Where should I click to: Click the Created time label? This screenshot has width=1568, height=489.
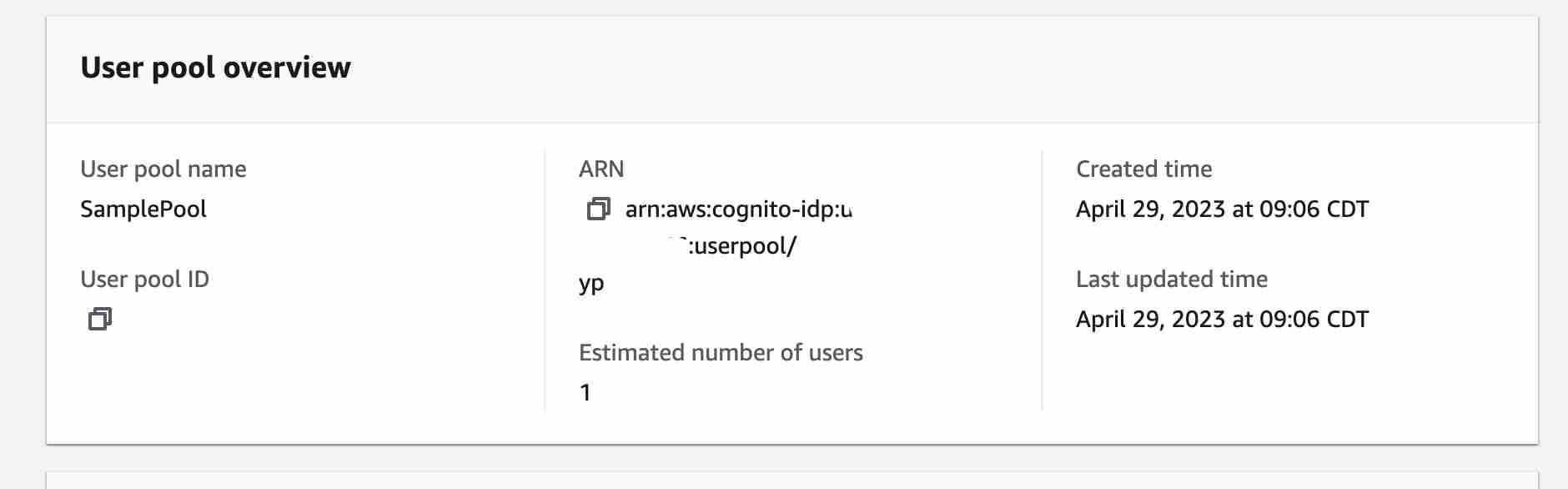coord(1143,169)
